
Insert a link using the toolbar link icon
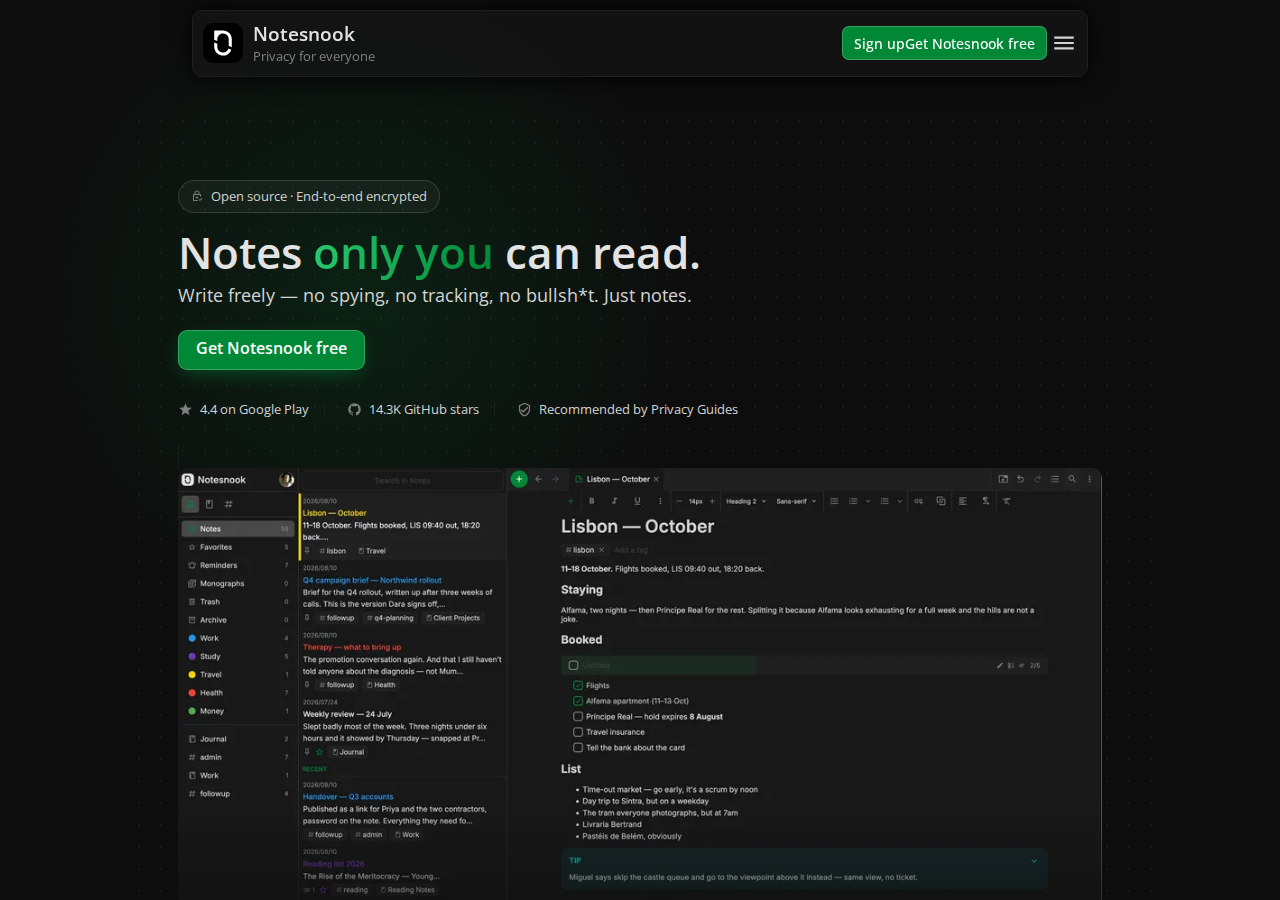tap(918, 501)
